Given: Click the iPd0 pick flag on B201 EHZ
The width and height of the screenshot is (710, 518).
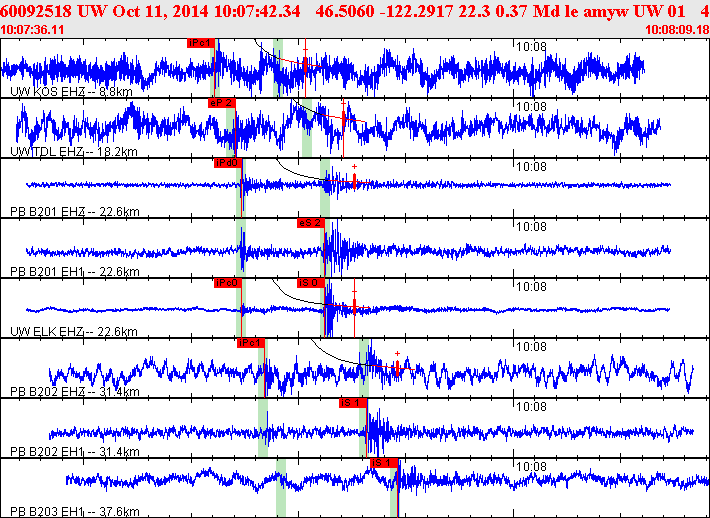Looking at the screenshot, I should 228,163.
